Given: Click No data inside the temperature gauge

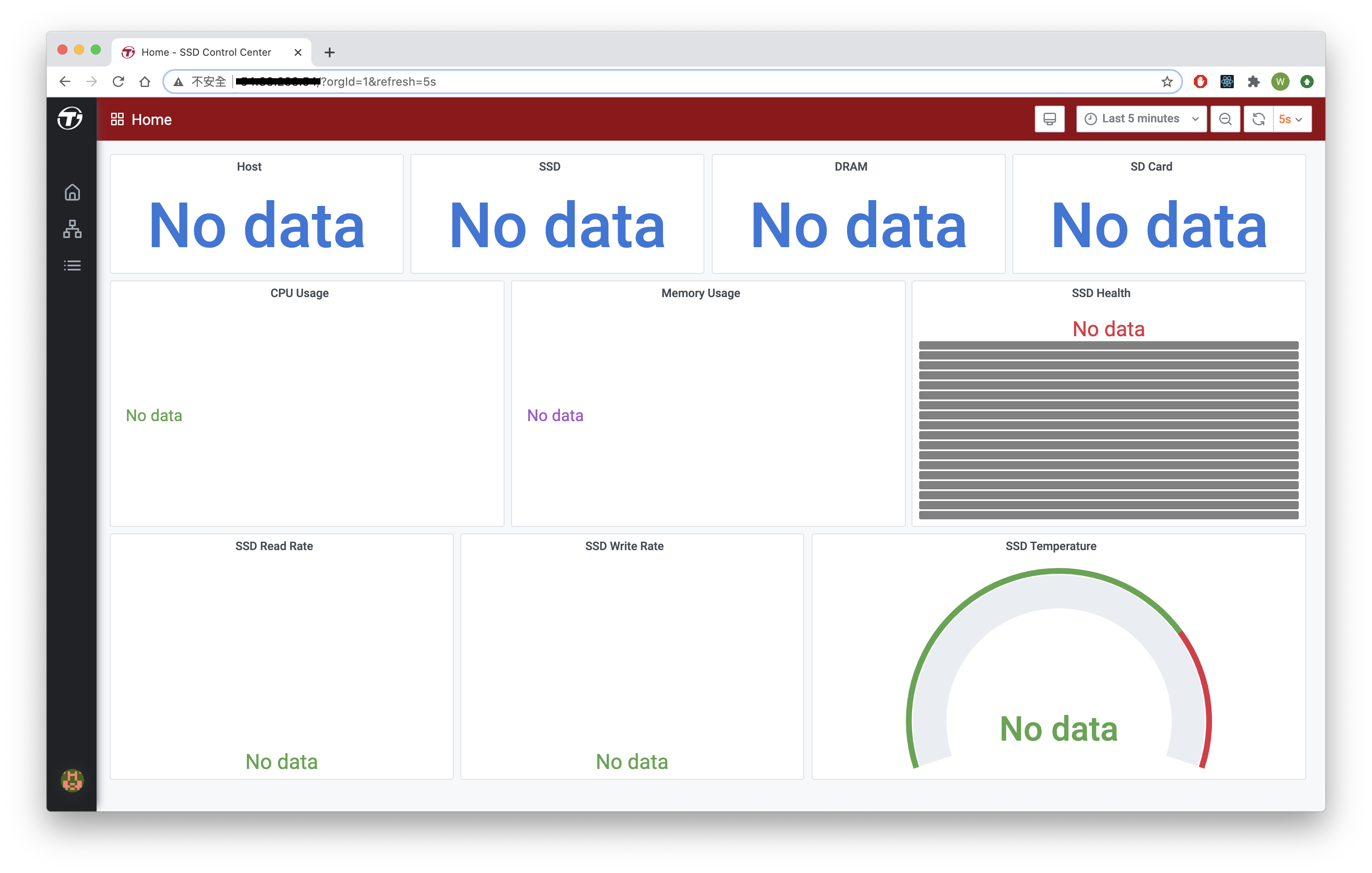Looking at the screenshot, I should click(x=1059, y=728).
